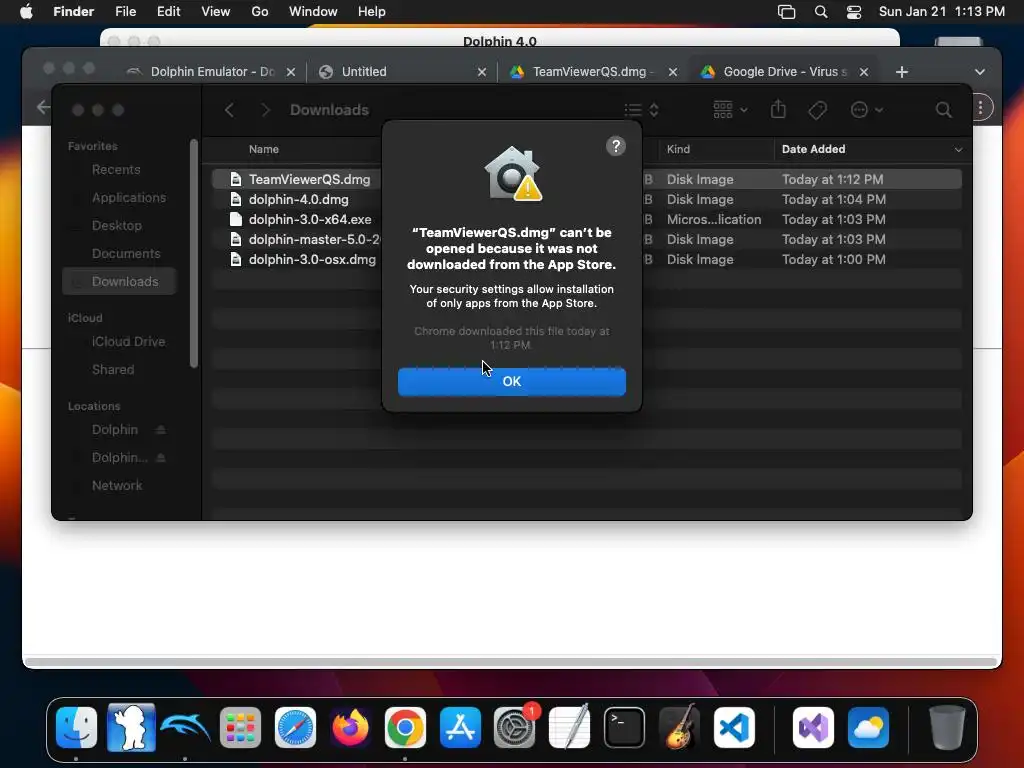
Task: Open Safari from the Dock
Action: point(295,727)
